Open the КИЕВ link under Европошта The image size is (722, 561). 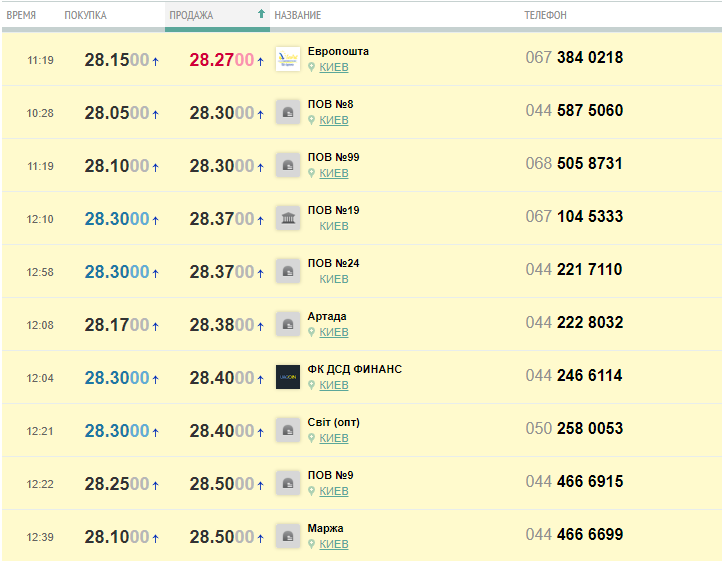pos(334,67)
